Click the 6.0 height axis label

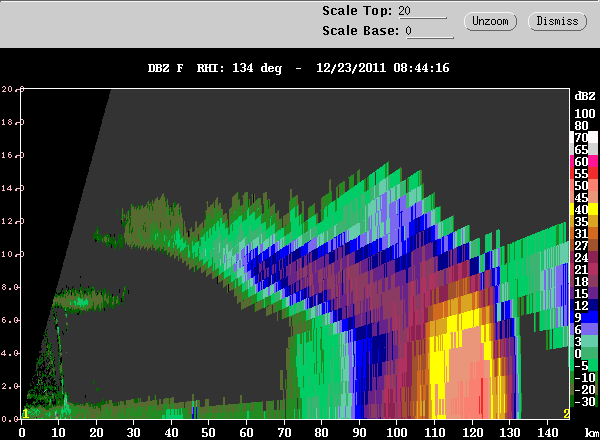point(11,320)
